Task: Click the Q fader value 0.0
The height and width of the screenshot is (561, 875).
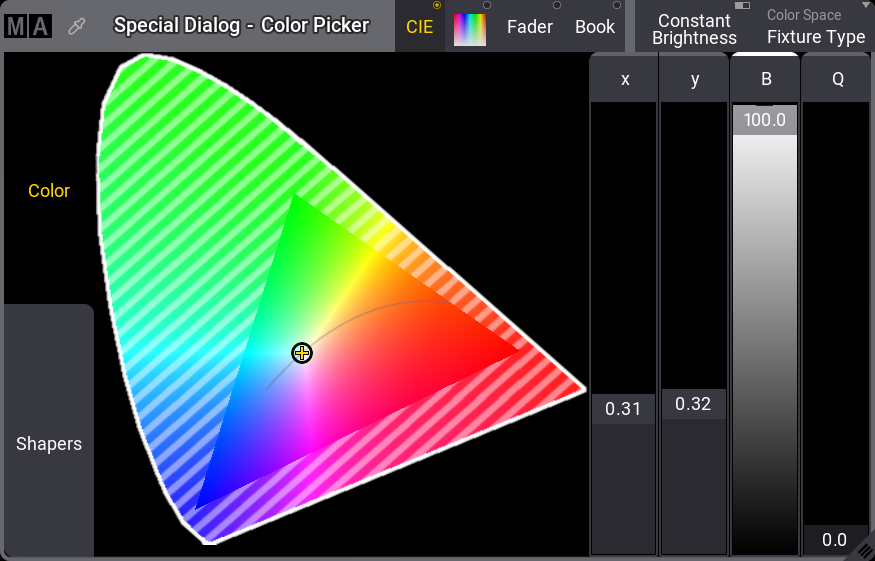Action: click(834, 540)
